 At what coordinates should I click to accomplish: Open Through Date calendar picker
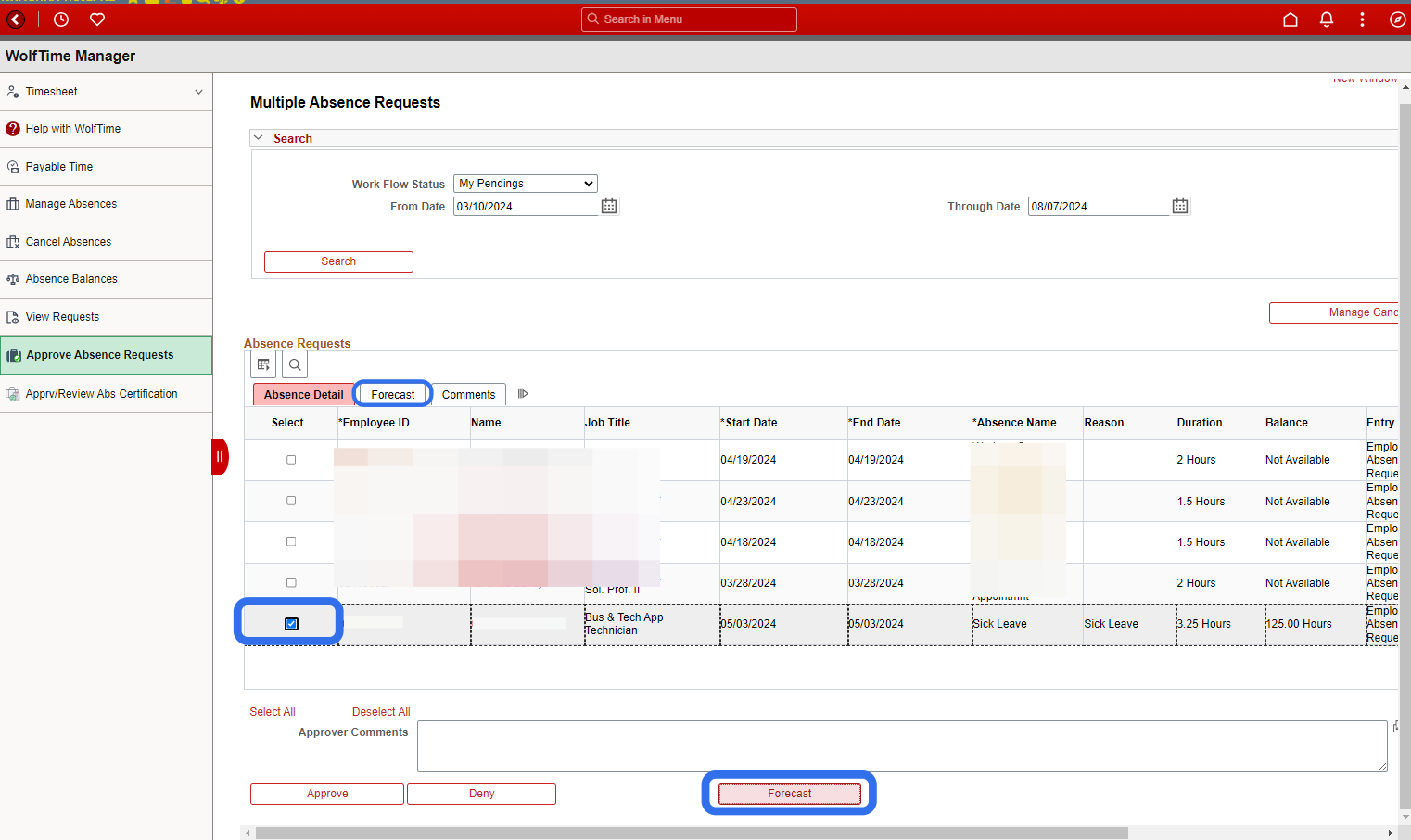[x=1180, y=206]
